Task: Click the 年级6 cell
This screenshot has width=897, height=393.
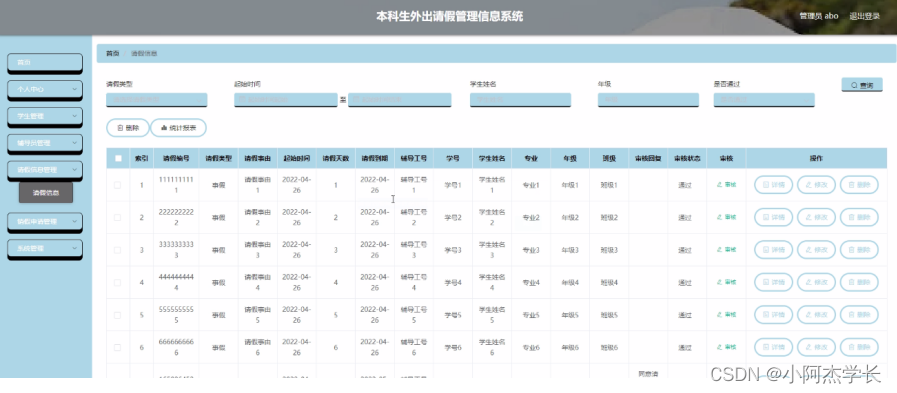Action: [570, 347]
